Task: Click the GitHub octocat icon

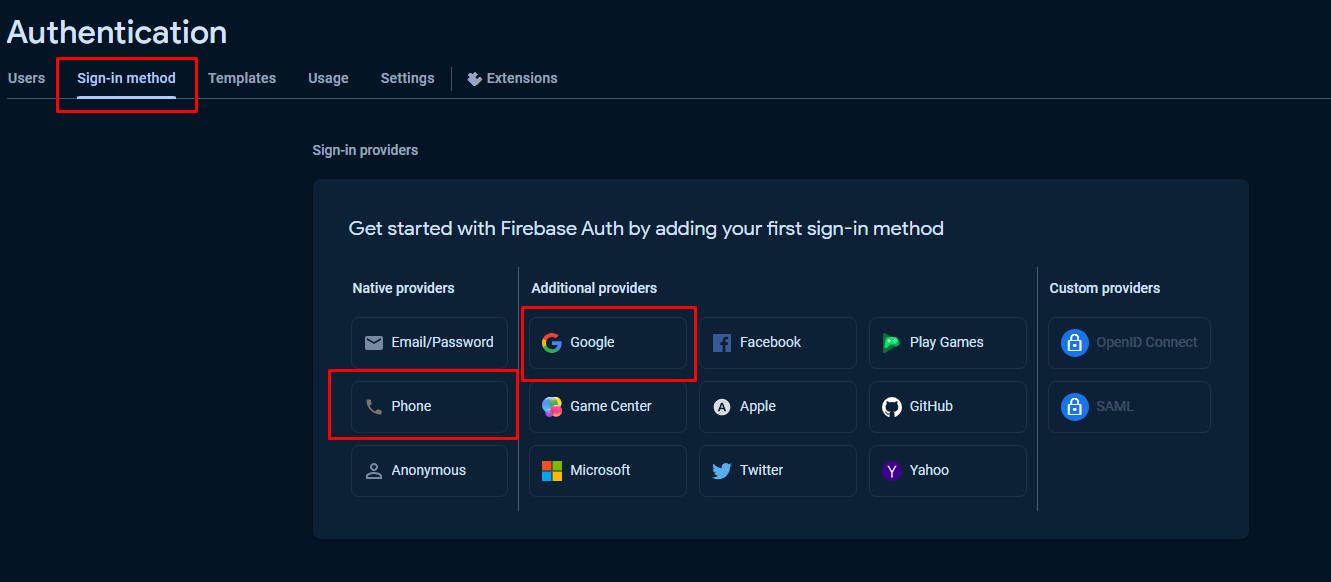Action: coord(891,407)
